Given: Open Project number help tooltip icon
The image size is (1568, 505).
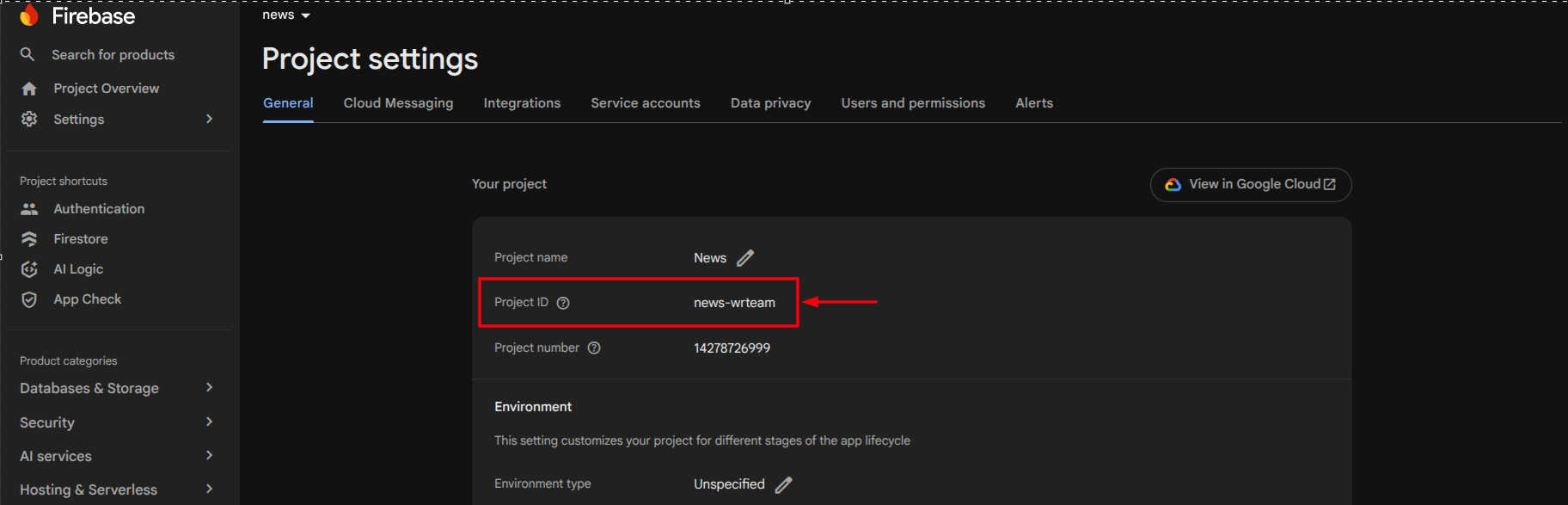Looking at the screenshot, I should (x=594, y=348).
